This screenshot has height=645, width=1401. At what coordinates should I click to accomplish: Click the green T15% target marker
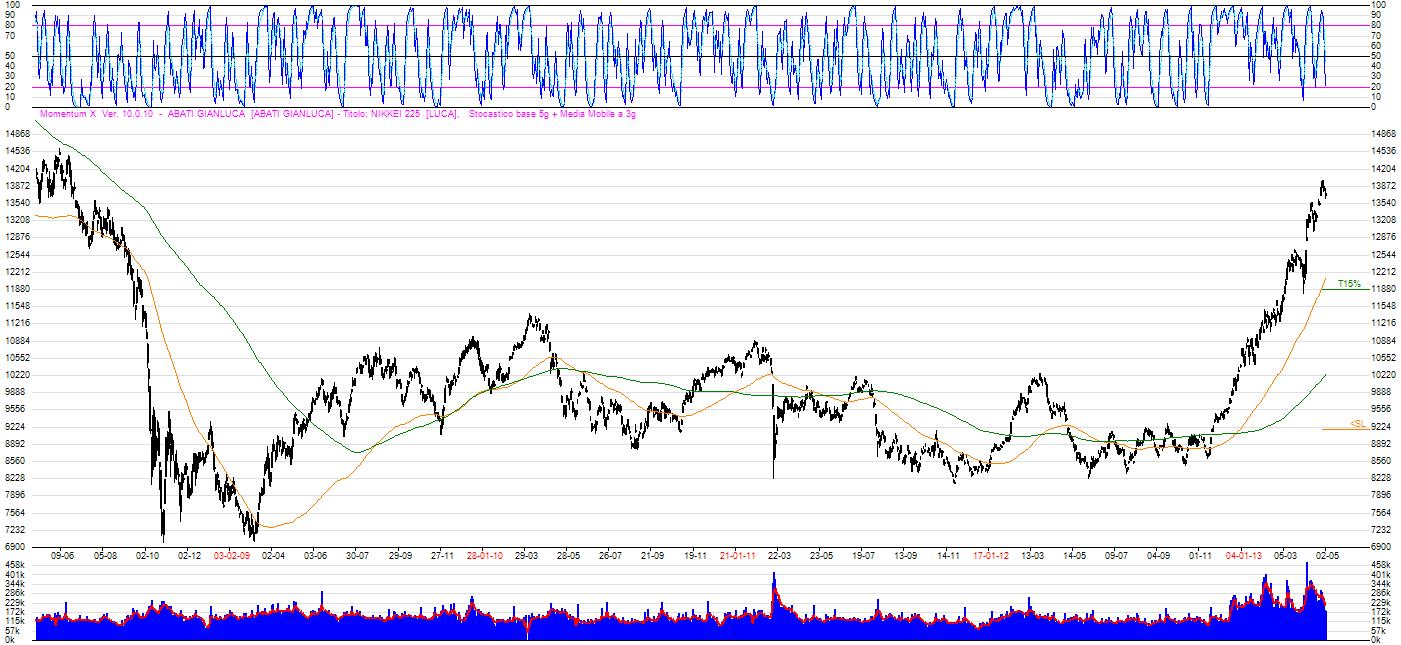pyautogui.click(x=1349, y=284)
